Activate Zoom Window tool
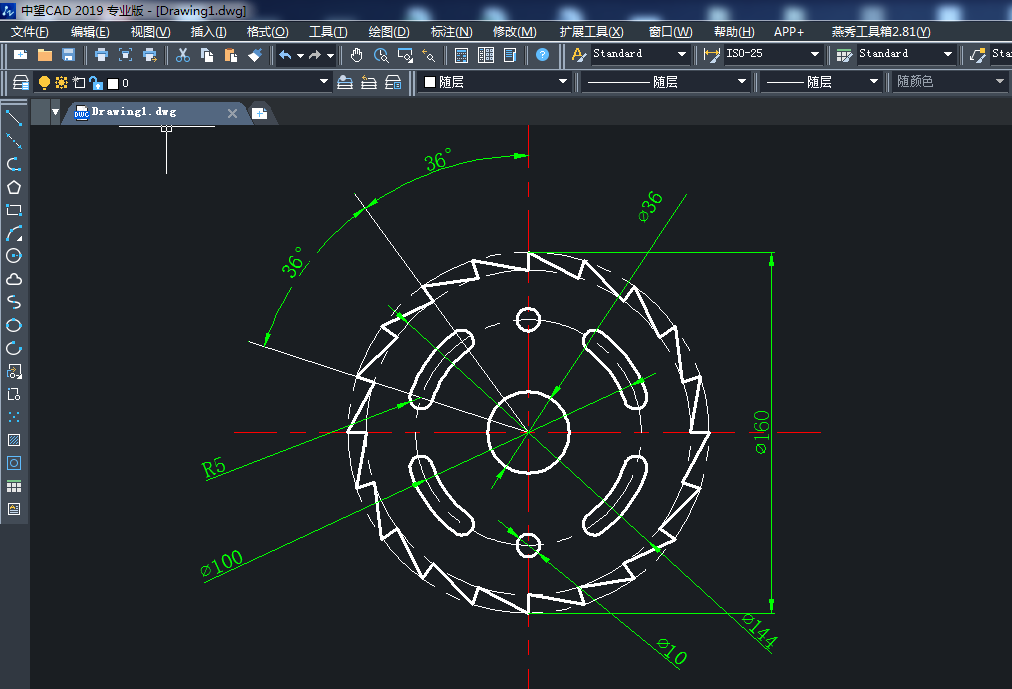1012x689 pixels. click(x=405, y=55)
